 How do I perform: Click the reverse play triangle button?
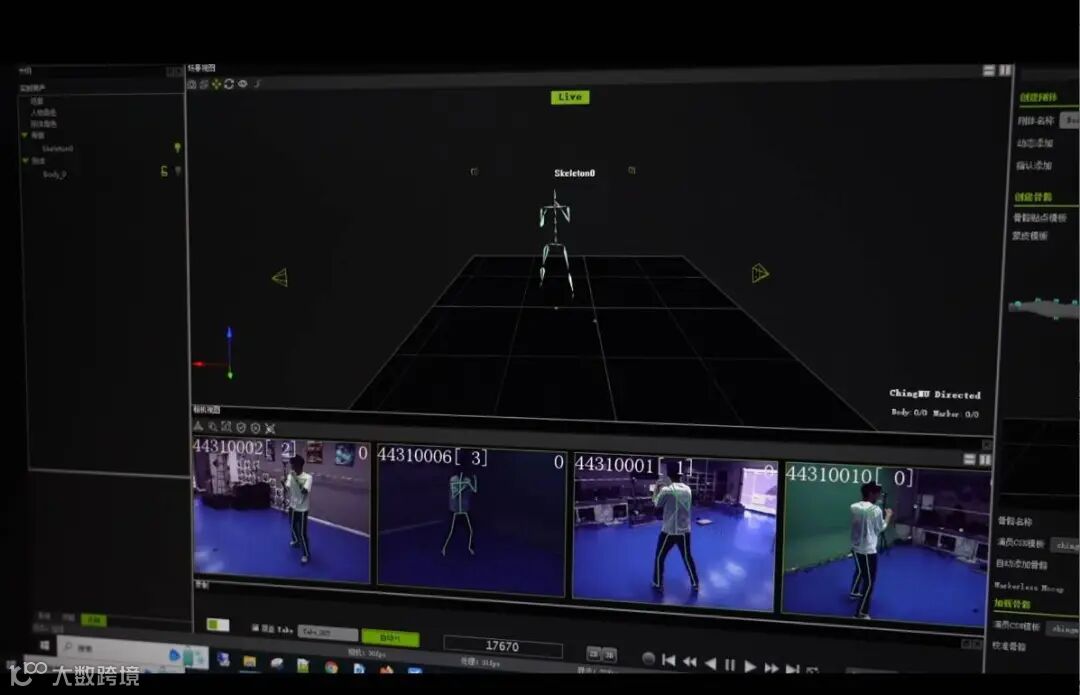click(x=710, y=663)
